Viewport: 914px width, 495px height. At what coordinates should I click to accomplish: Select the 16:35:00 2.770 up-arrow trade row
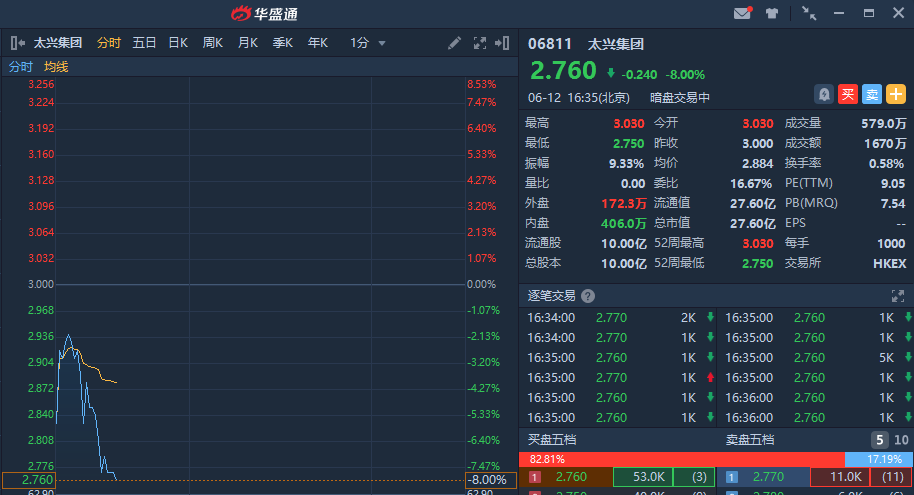coord(620,378)
